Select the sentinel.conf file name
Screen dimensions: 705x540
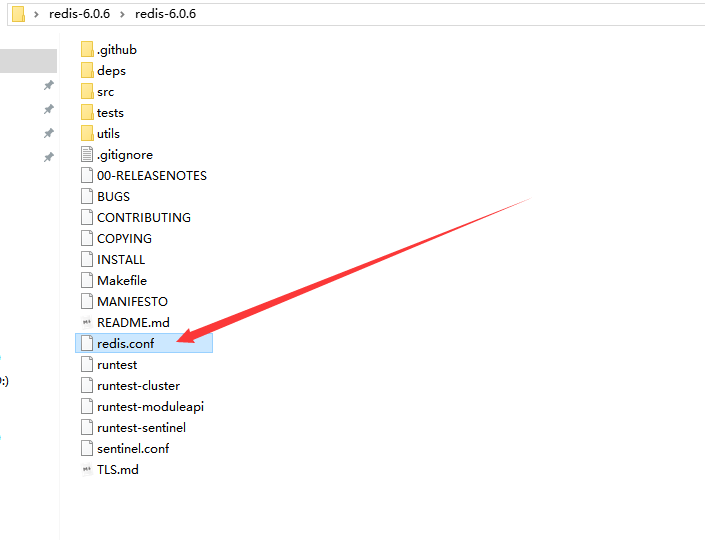coord(133,448)
